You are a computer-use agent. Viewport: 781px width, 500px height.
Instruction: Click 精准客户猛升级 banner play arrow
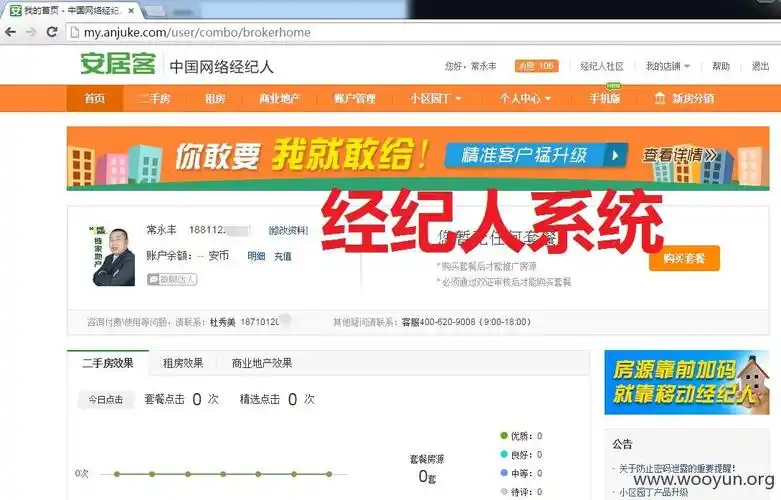(x=615, y=155)
